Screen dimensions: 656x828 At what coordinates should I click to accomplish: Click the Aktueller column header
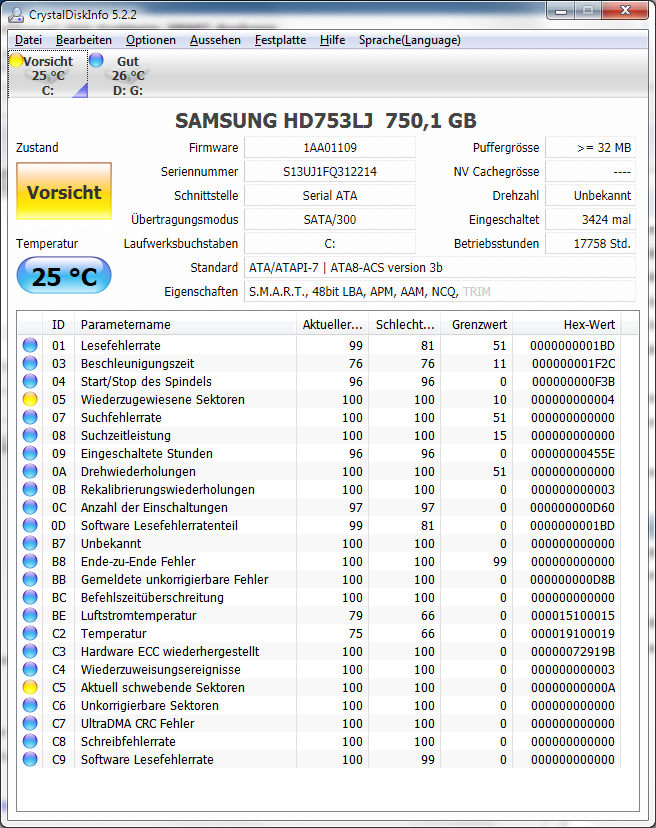click(332, 325)
